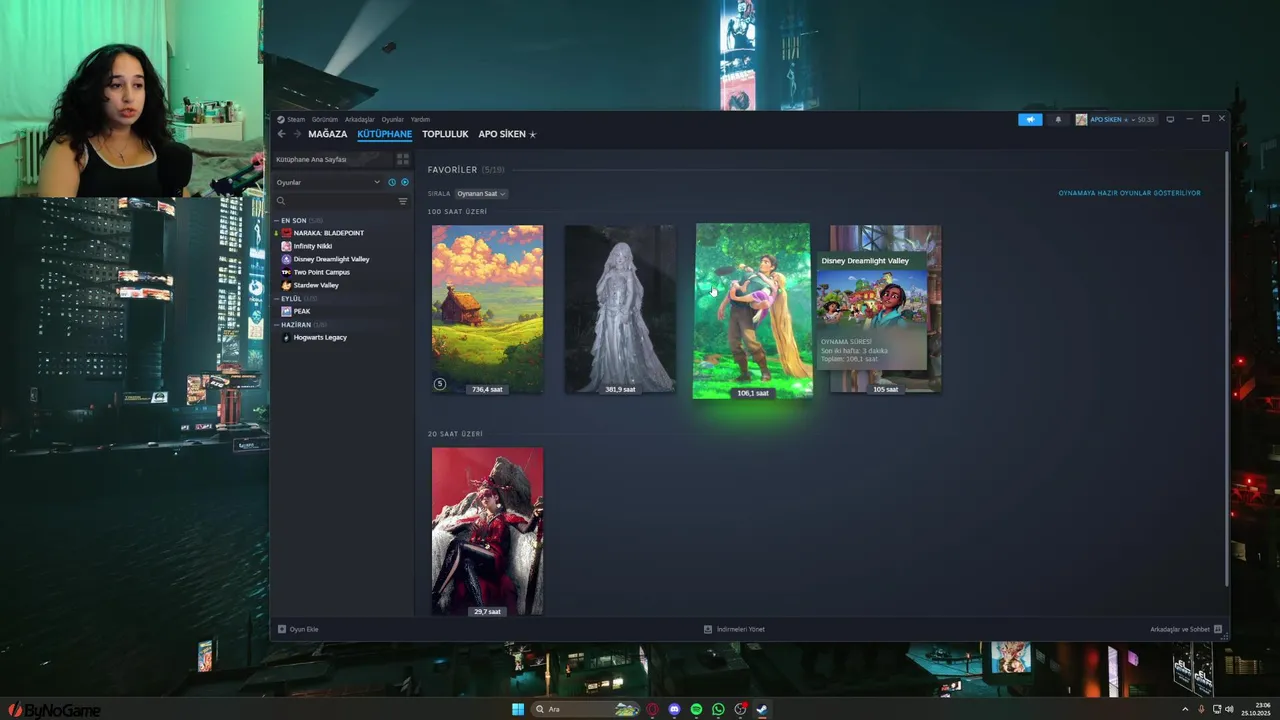
Task: Open the notifications bell
Action: click(1058, 119)
